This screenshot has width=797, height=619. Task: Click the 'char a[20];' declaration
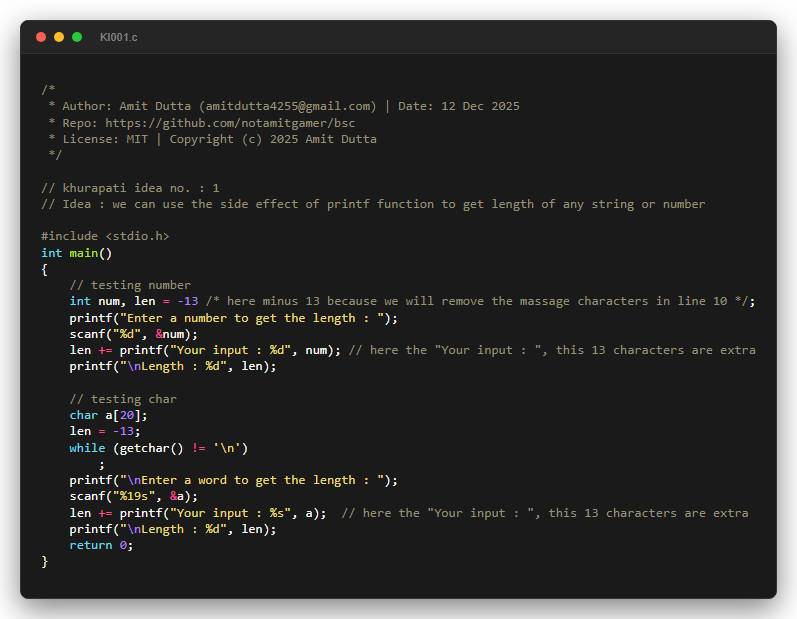[x=109, y=416]
